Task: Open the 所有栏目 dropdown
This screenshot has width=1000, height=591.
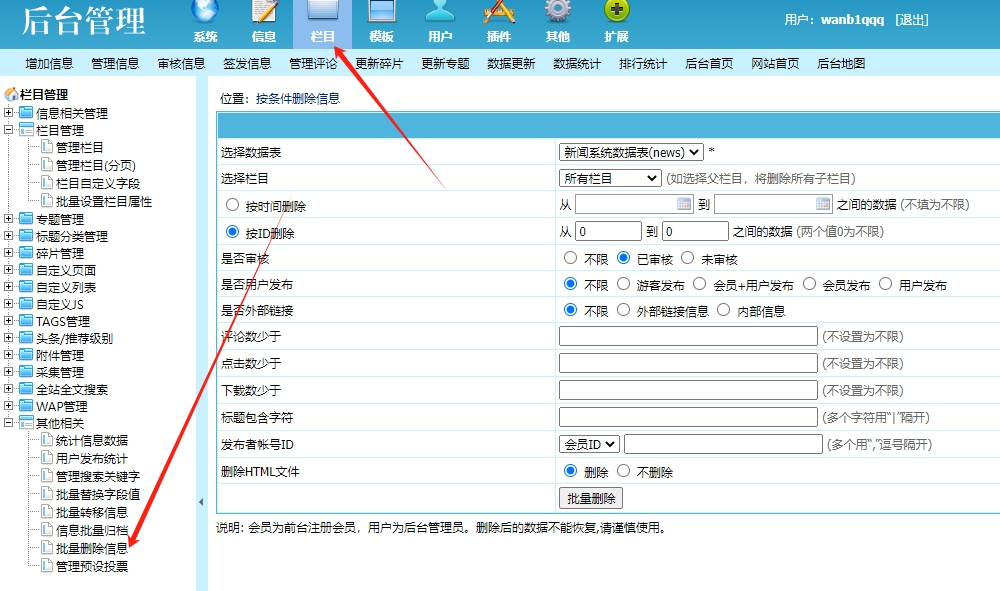Action: point(610,178)
